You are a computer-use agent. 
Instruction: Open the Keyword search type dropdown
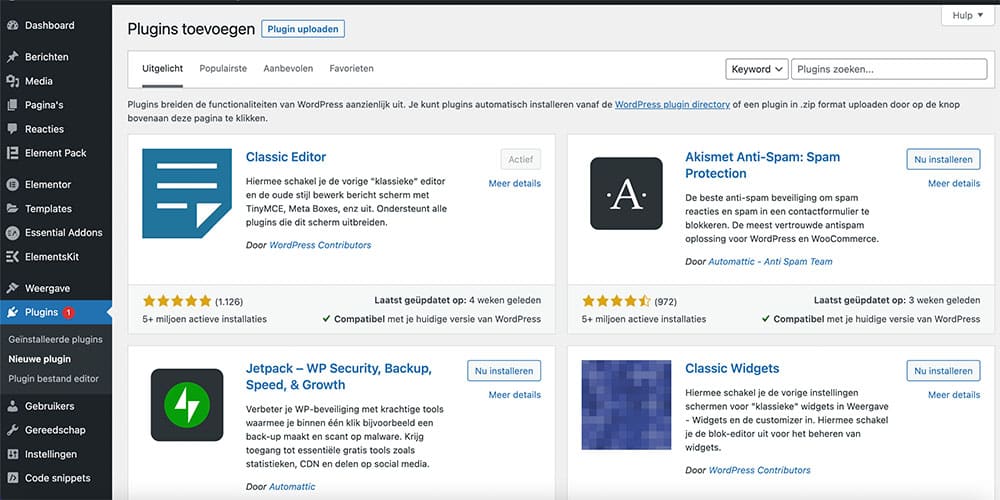[757, 70]
